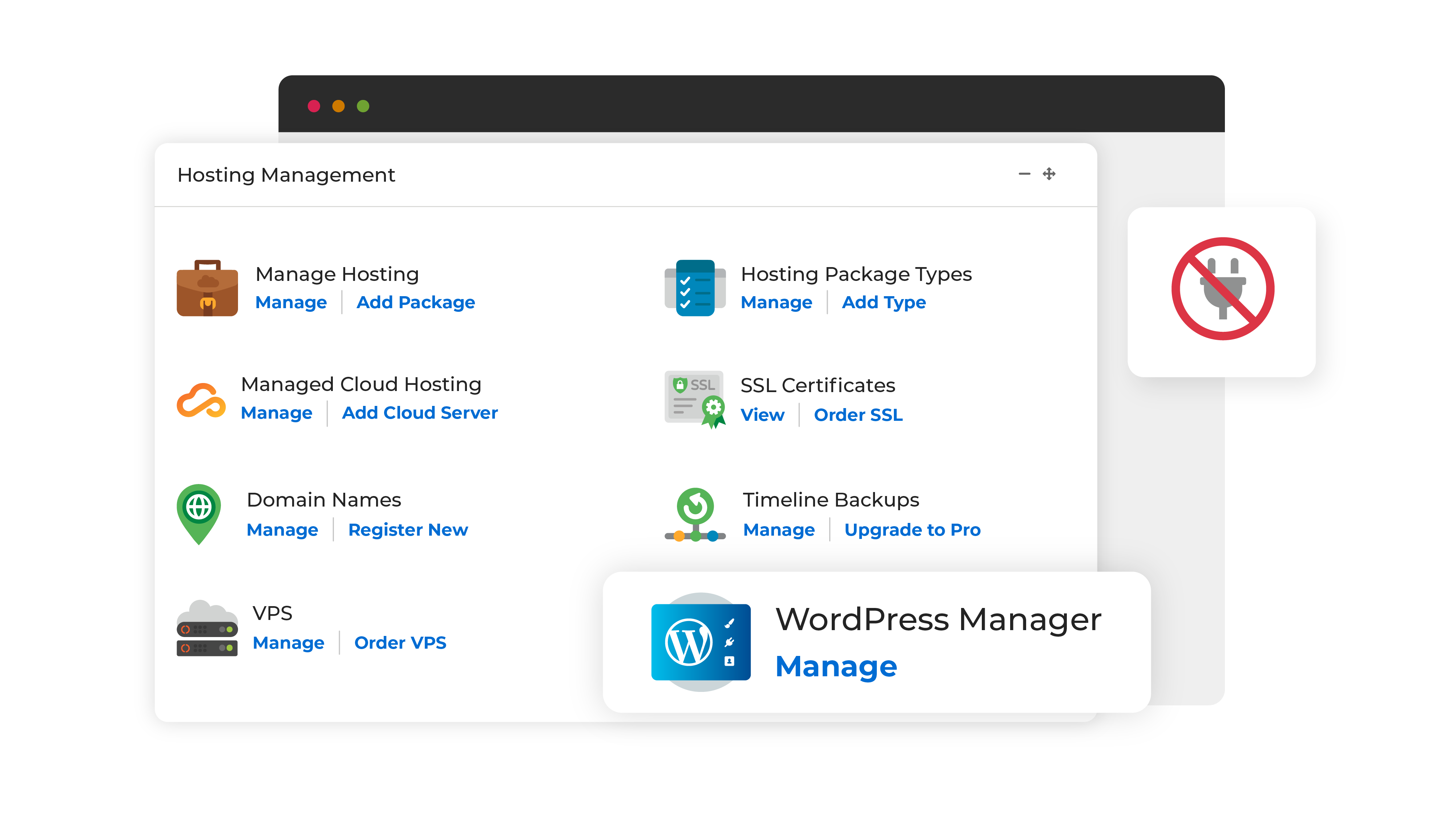Click the Order VPS link

coord(400,643)
